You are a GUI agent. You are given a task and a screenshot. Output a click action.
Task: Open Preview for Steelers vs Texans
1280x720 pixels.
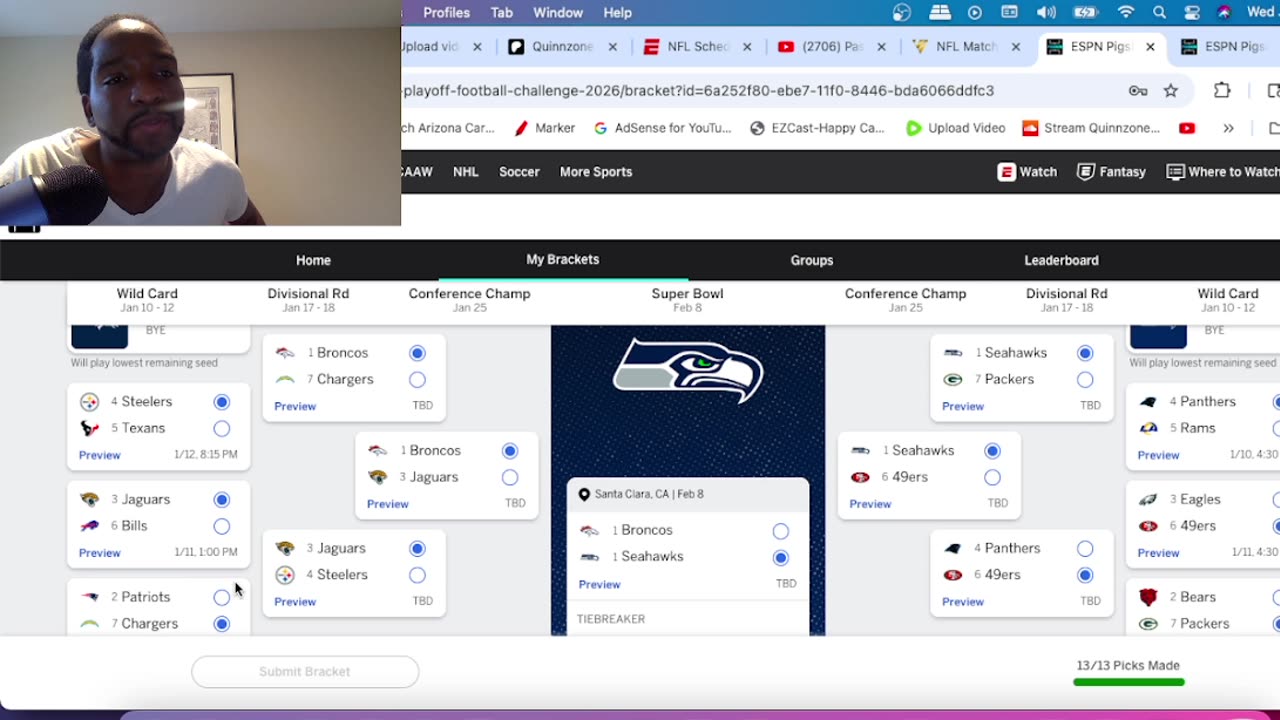pyautogui.click(x=100, y=455)
